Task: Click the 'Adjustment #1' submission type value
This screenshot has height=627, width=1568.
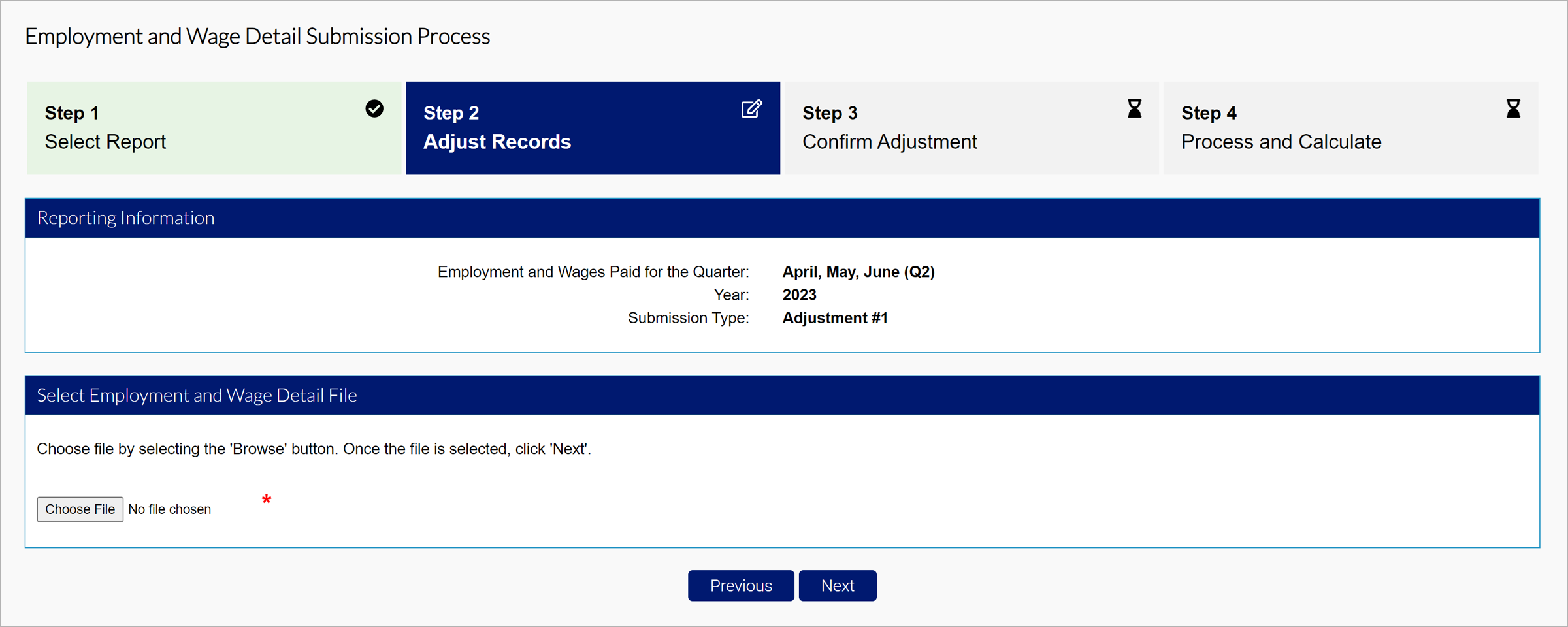Action: 835,318
